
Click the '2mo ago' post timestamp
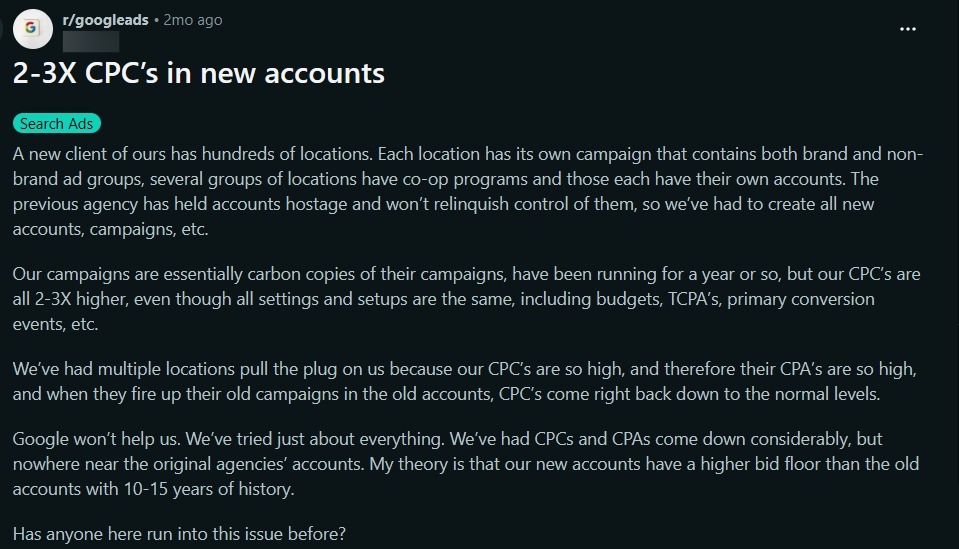tap(193, 20)
